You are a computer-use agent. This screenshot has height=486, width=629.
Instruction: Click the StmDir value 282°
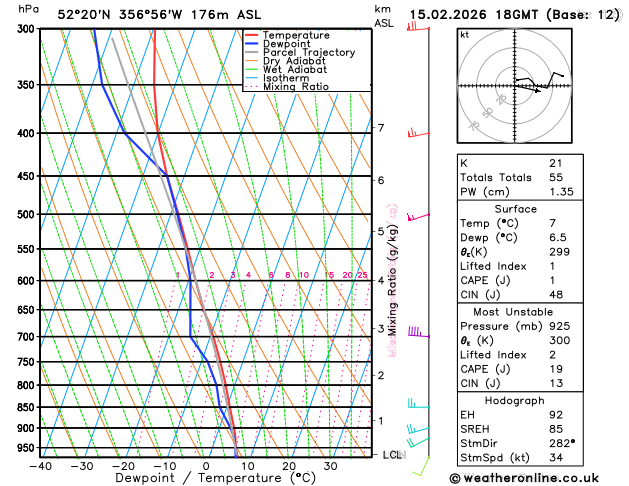coord(562,443)
